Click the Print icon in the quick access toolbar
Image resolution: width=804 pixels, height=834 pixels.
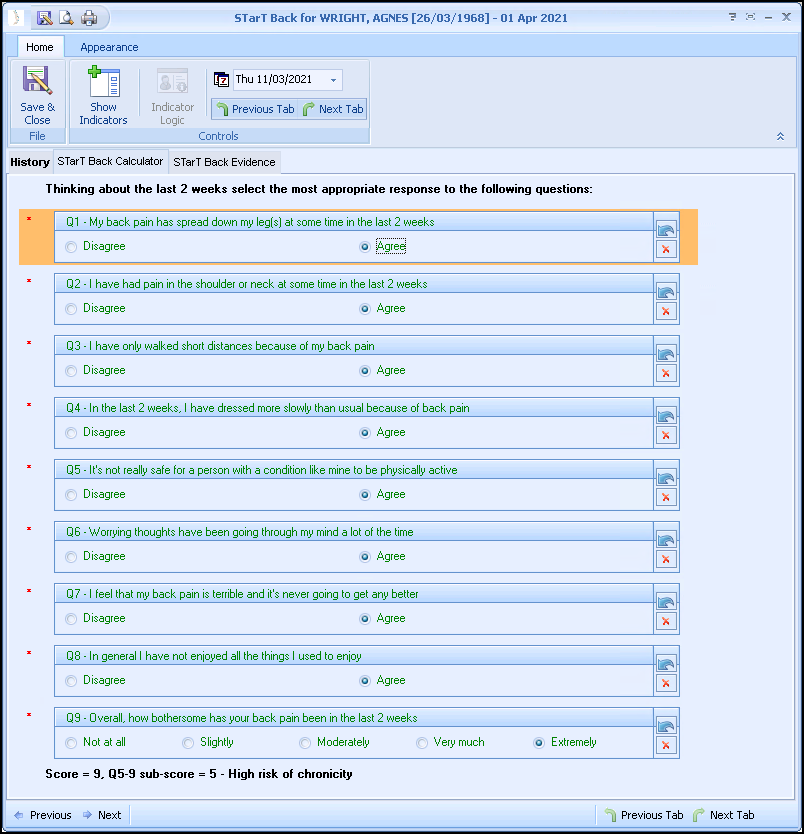(88, 17)
